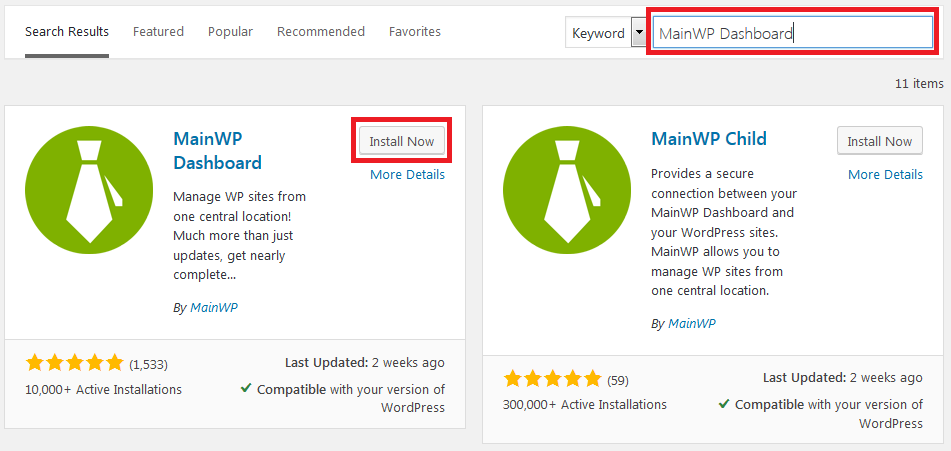Click the MainWP author link under Dashboard
Screen dimensions: 951x451
[214, 308]
